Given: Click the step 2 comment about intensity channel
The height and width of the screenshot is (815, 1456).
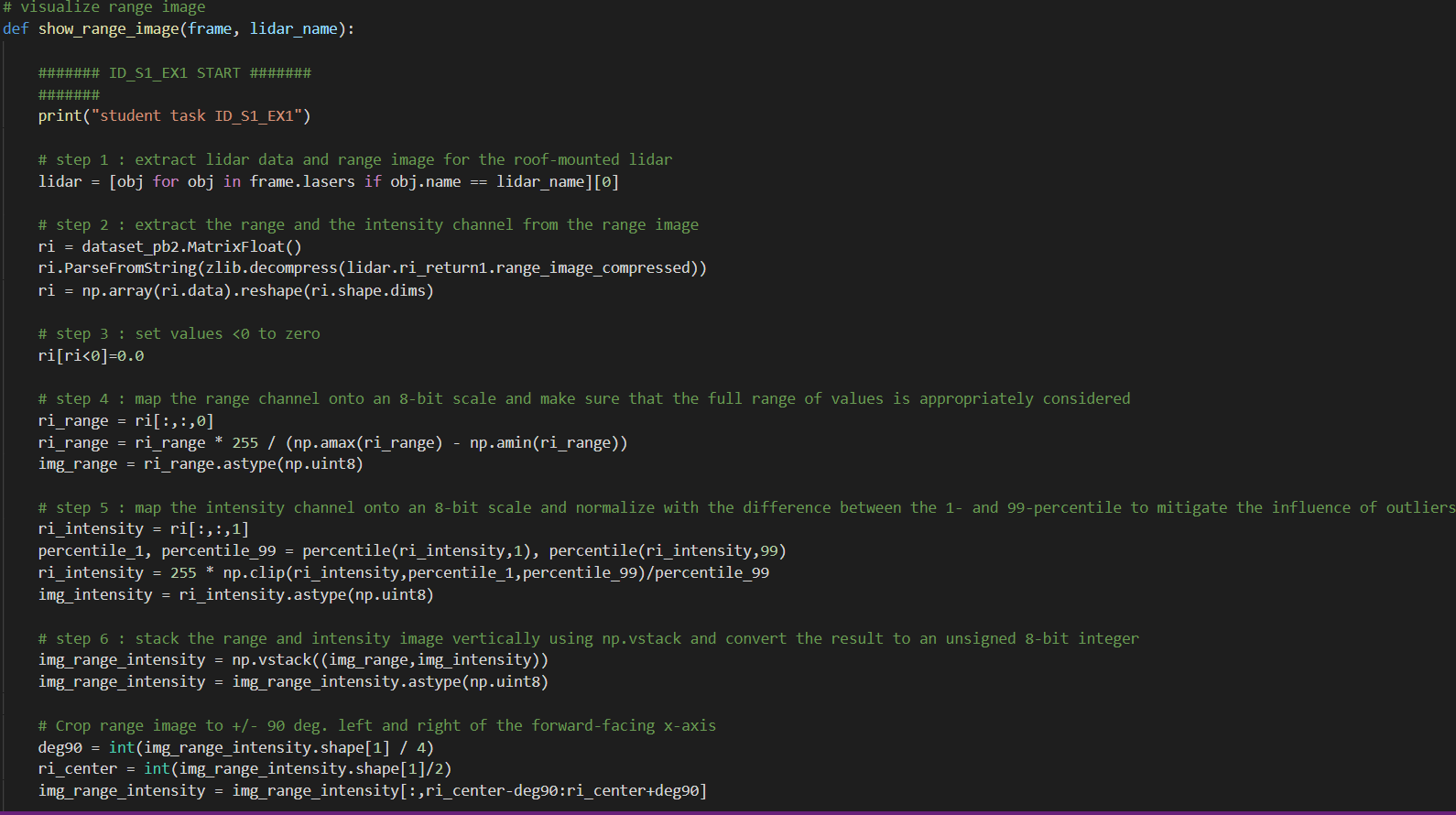Looking at the screenshot, I should click(368, 225).
